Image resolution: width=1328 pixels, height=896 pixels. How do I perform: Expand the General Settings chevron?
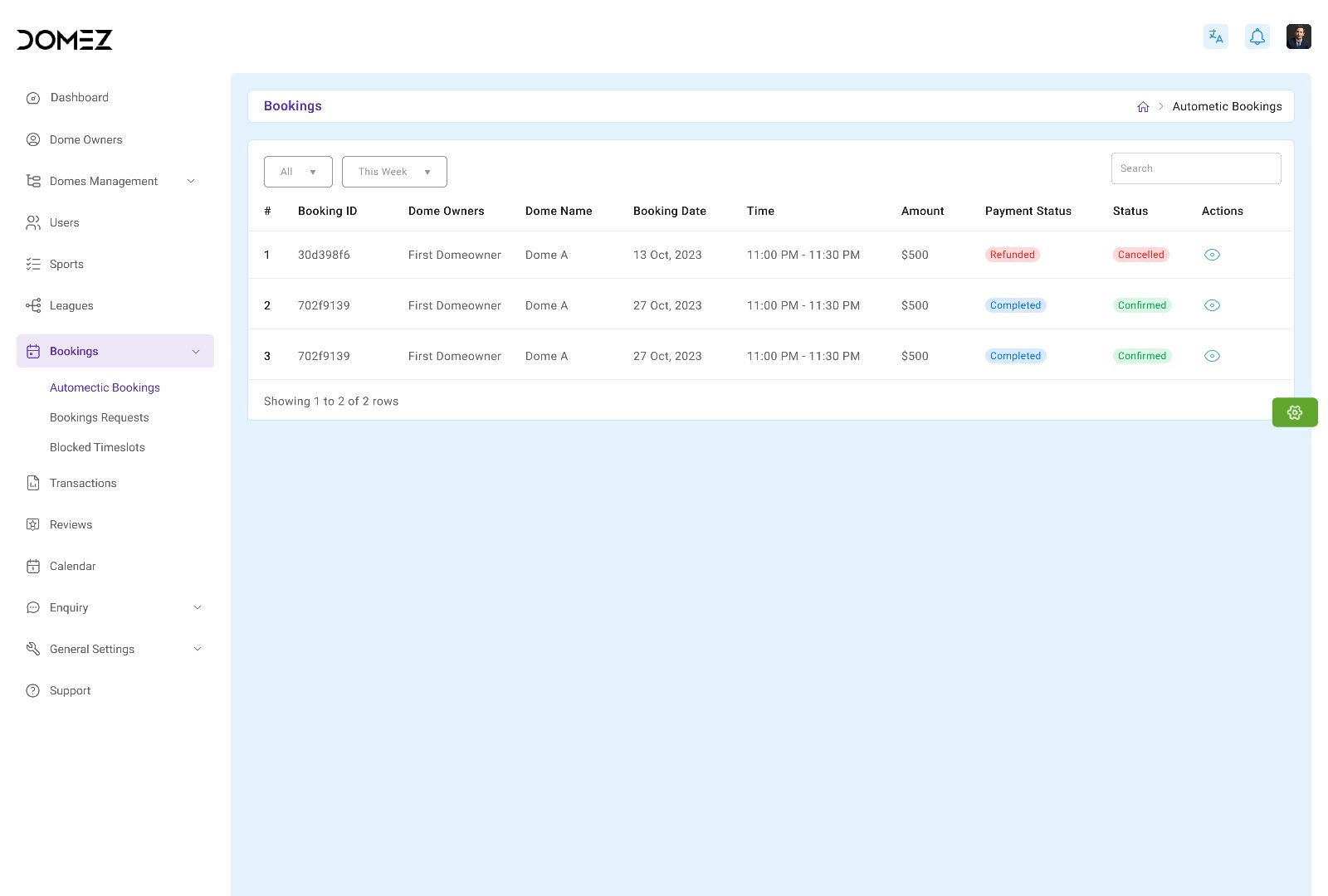[x=198, y=649]
